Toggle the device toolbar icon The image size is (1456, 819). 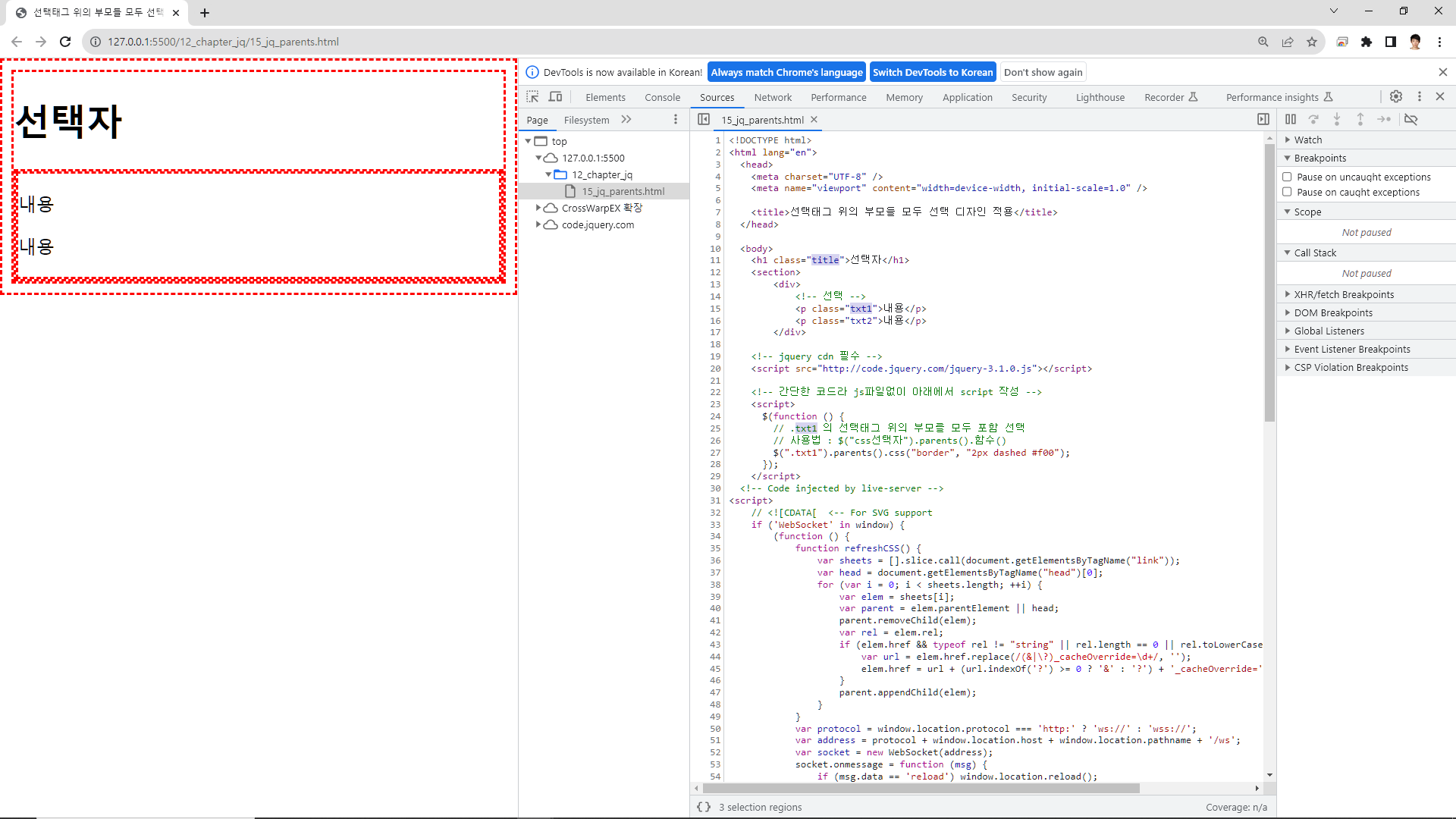[556, 97]
